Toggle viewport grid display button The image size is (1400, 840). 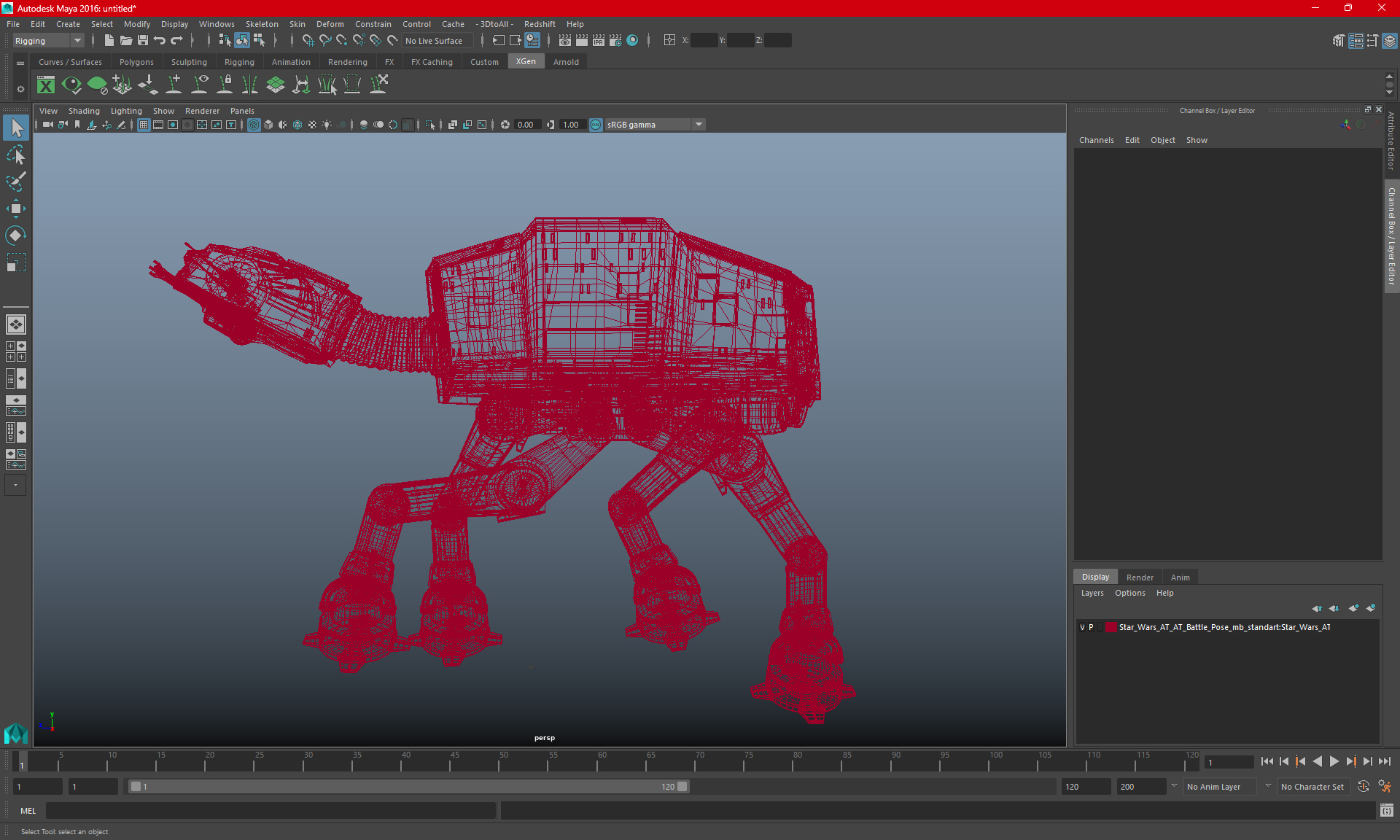[x=144, y=125]
